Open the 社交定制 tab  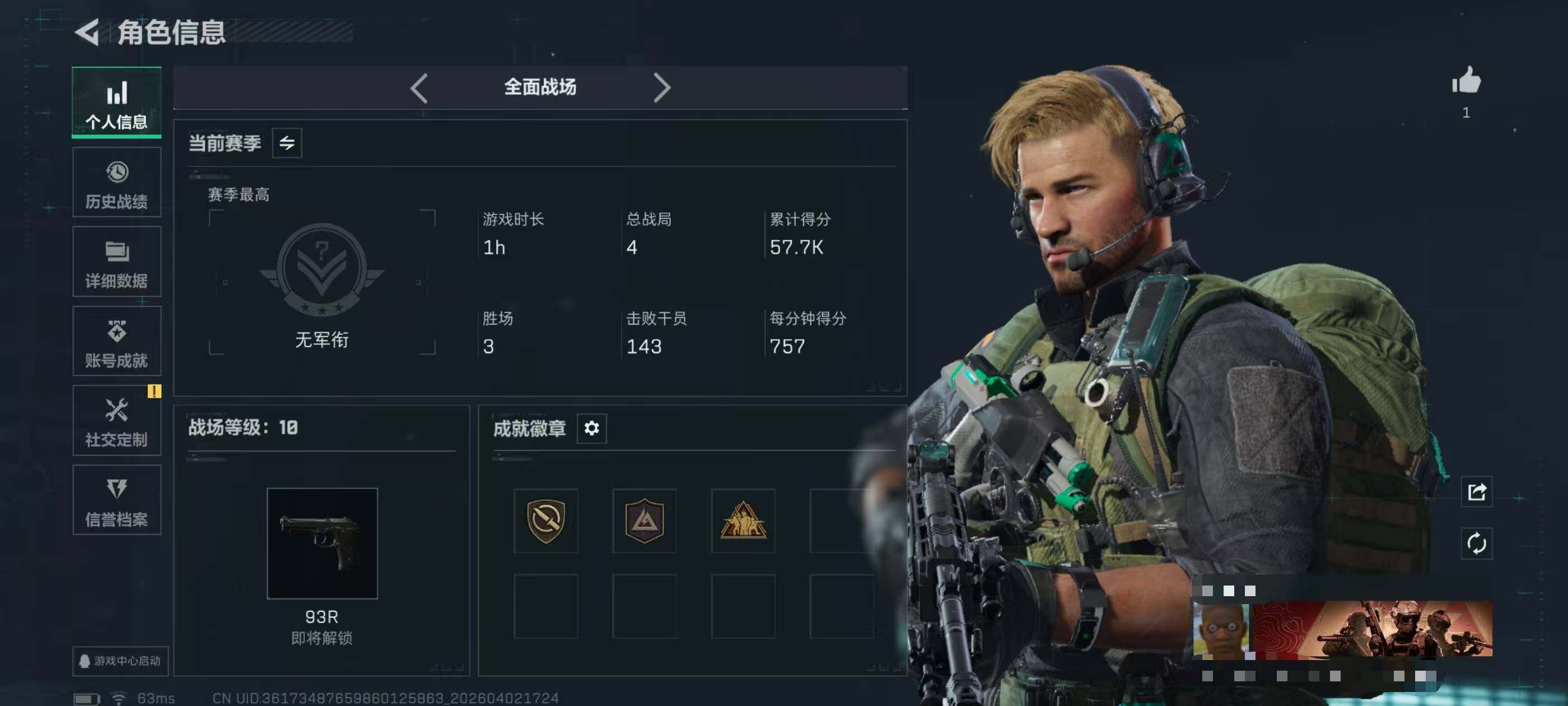(x=117, y=420)
